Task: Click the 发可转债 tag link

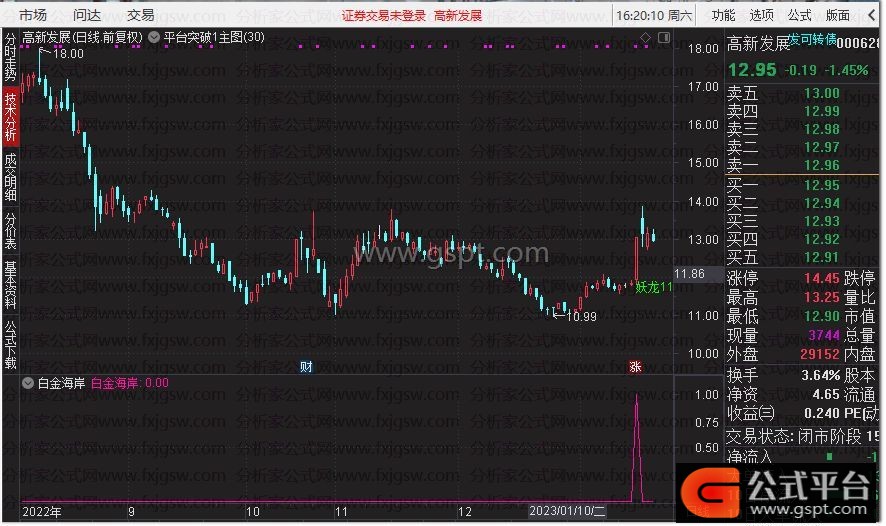Action: (812, 39)
